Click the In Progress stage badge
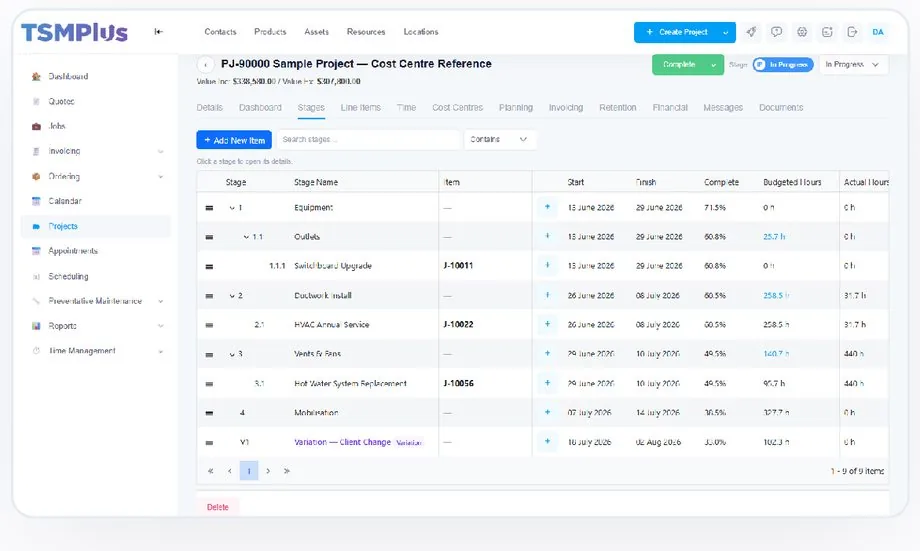 coord(783,65)
